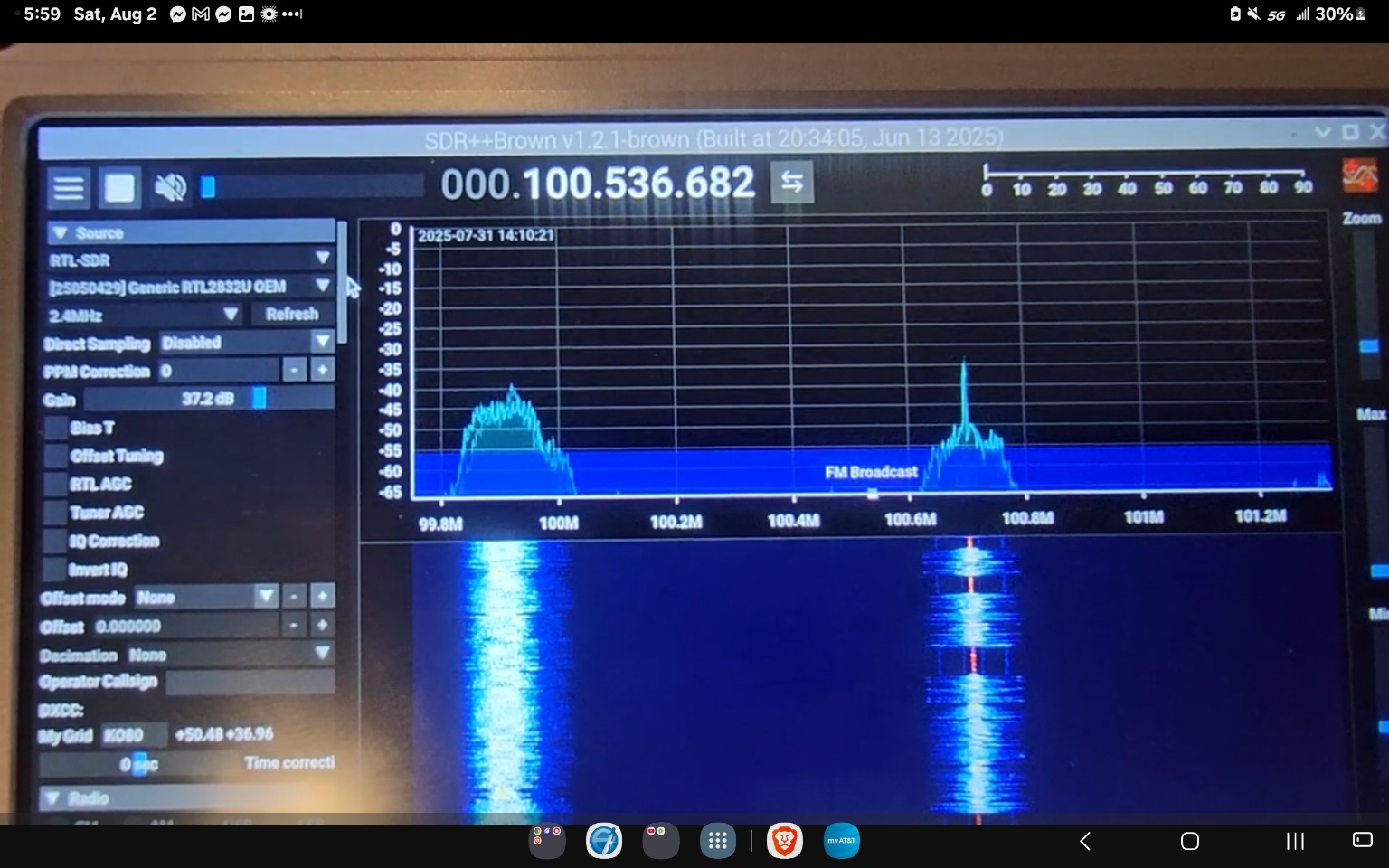The image size is (1389, 868).
Task: Decrease Offset value with minus button
Action: tap(294, 626)
